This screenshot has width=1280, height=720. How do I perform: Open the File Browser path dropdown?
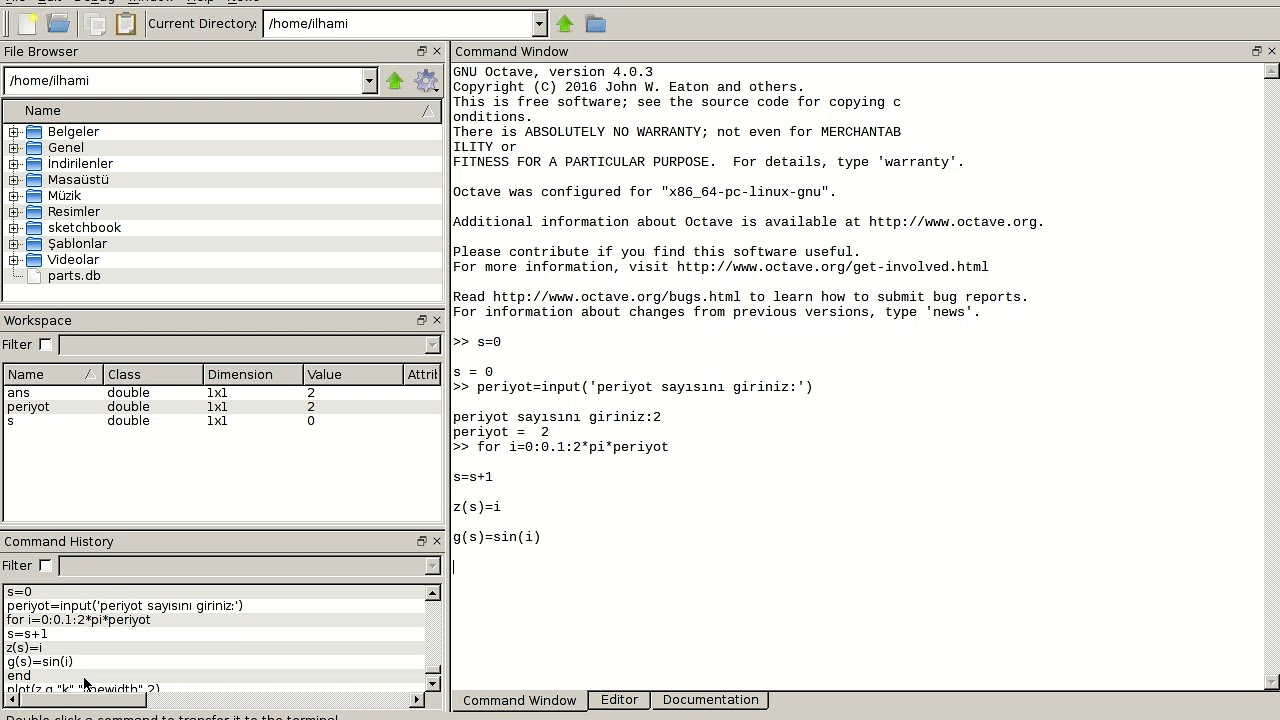369,81
